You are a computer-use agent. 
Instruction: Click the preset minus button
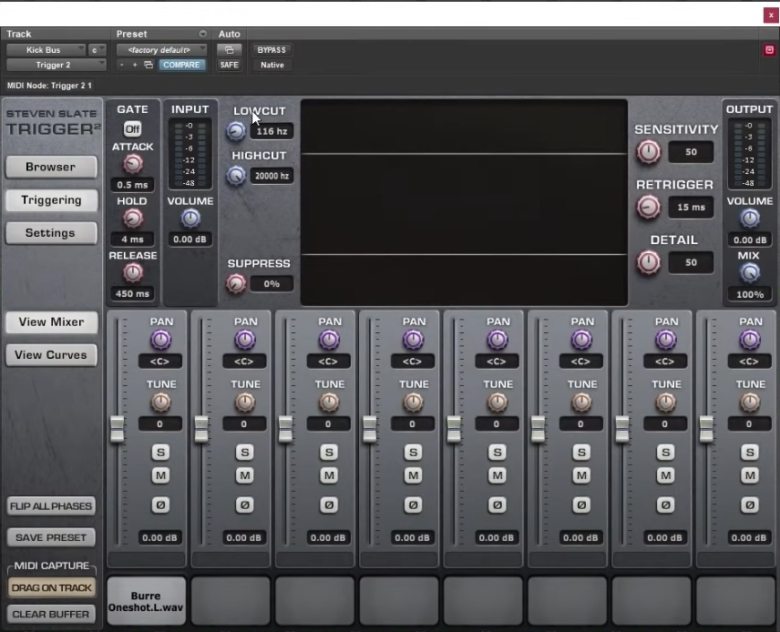tap(121, 65)
